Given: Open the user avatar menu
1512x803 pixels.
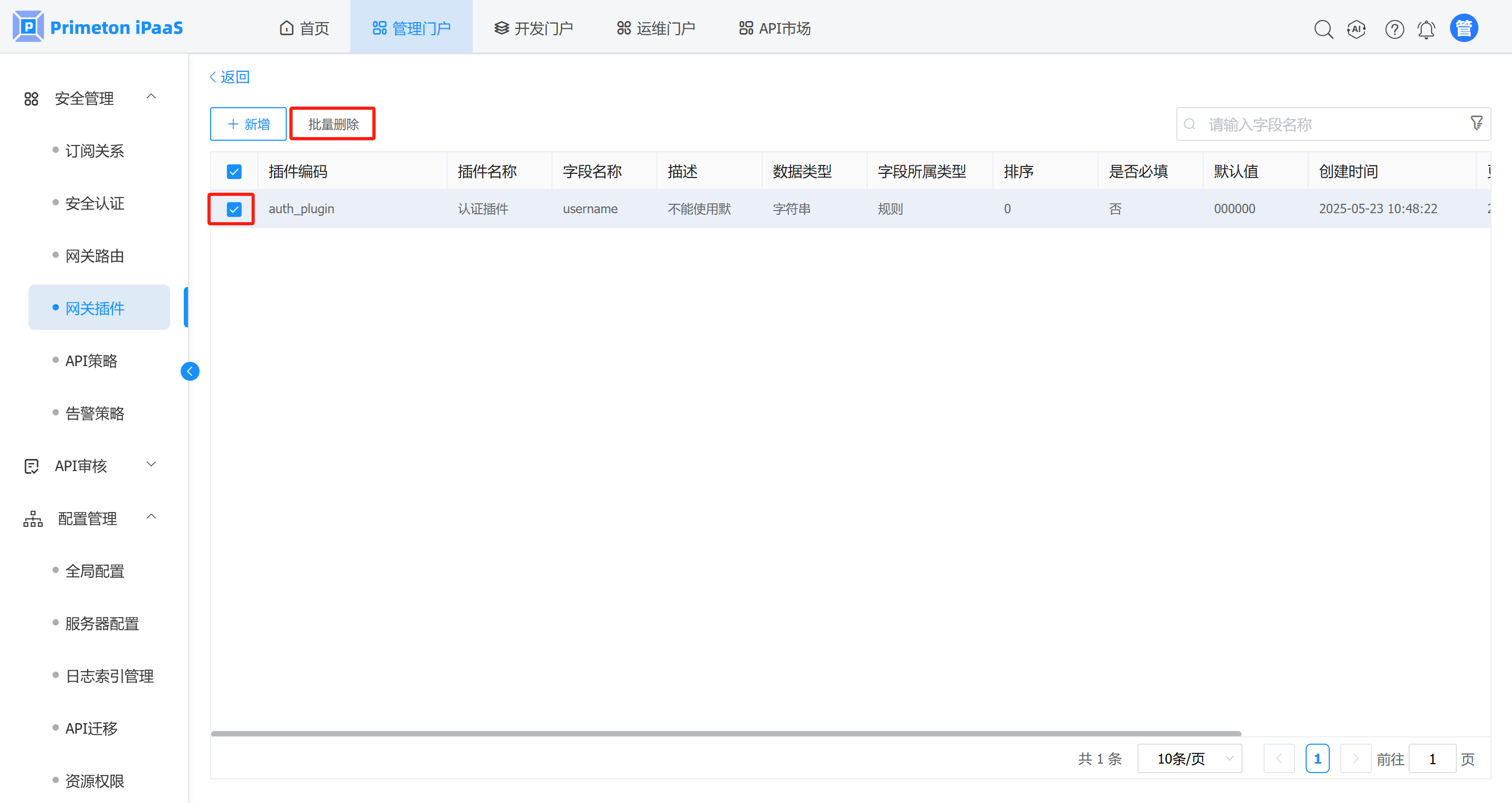Looking at the screenshot, I should point(1464,28).
